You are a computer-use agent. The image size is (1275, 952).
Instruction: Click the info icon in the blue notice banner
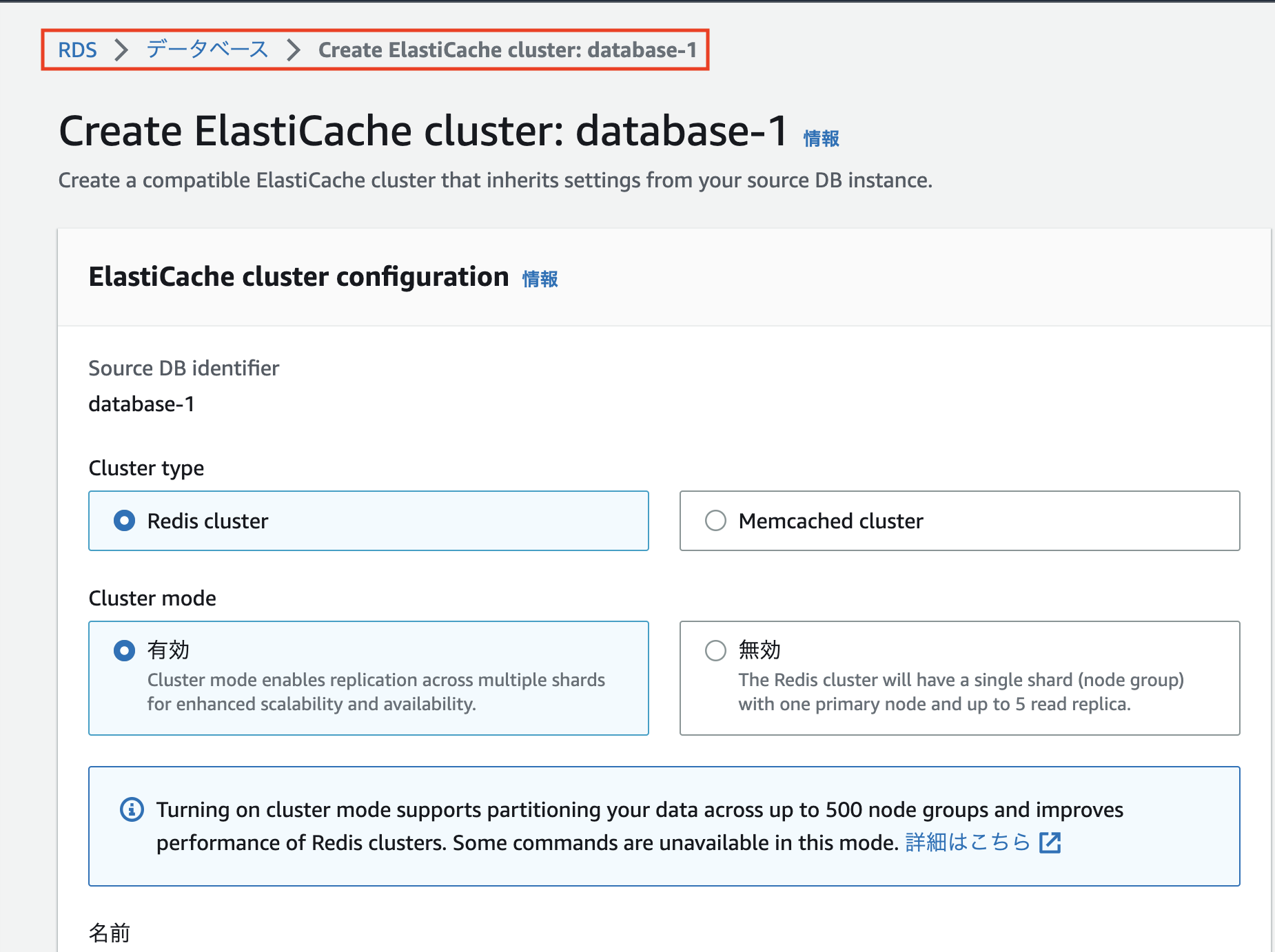pos(132,809)
